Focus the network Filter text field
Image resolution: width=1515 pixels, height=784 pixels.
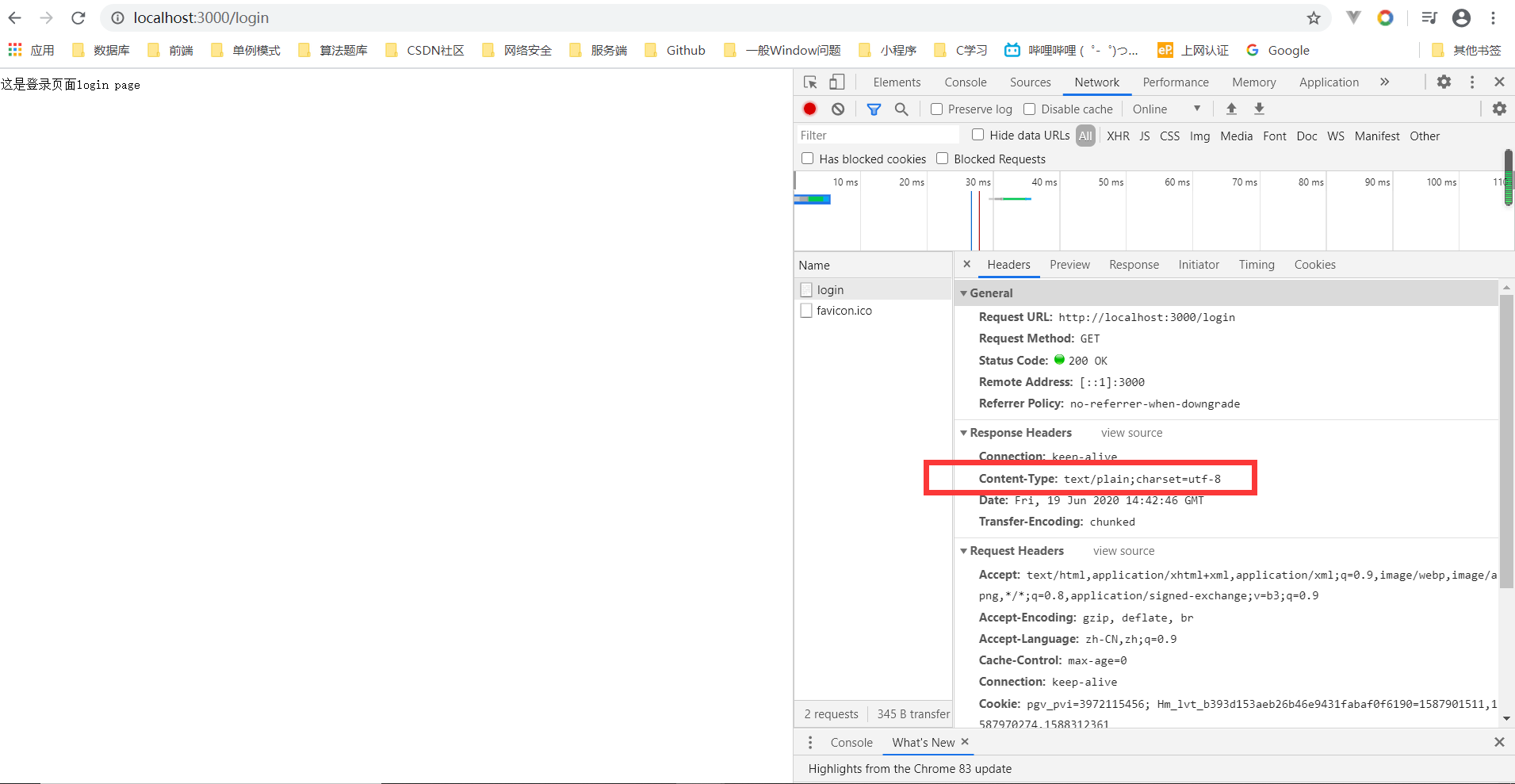click(877, 136)
